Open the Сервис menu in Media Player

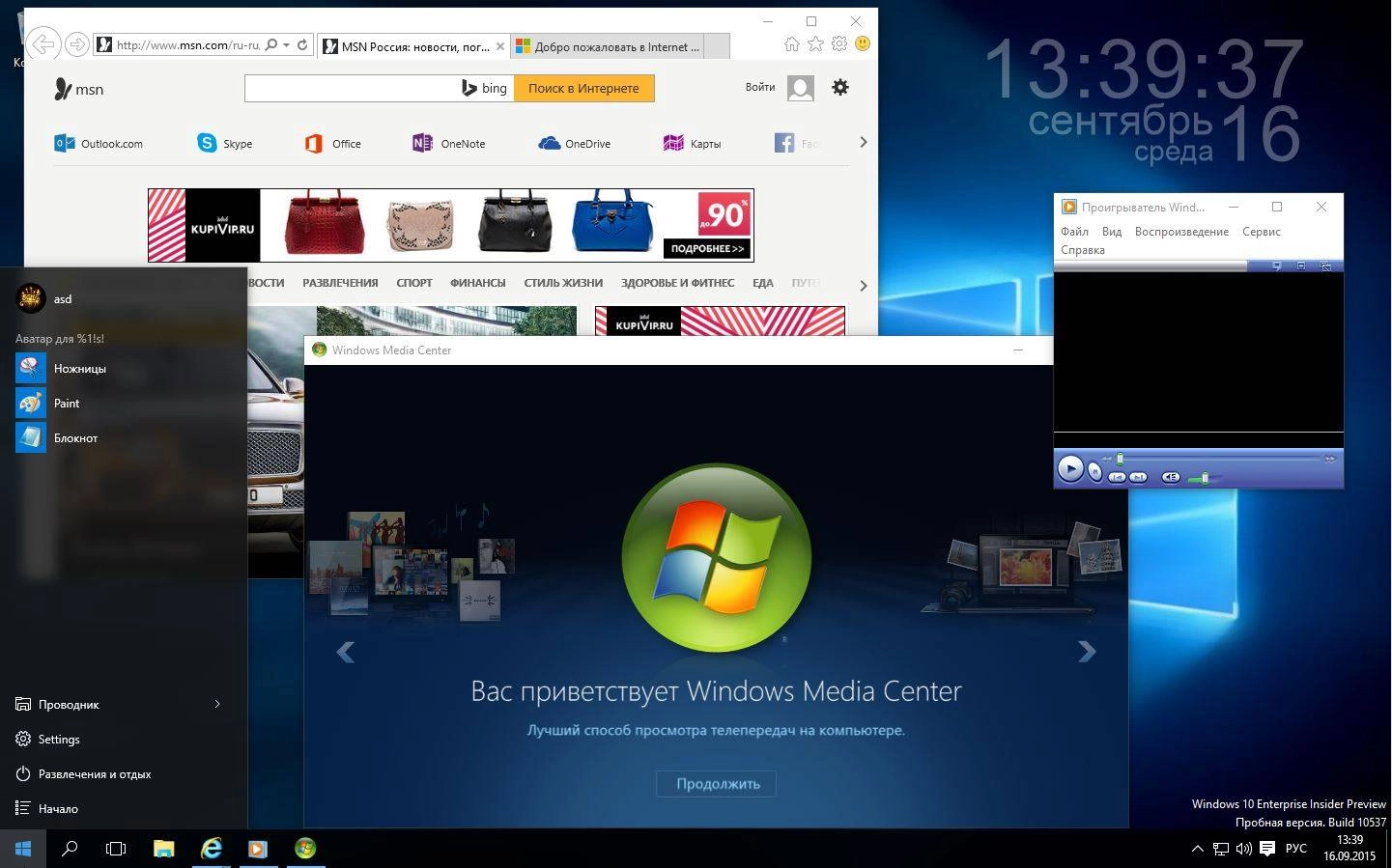(x=1261, y=232)
